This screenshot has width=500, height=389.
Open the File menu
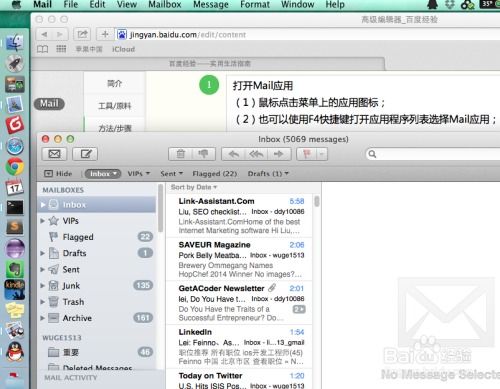[x=70, y=5]
